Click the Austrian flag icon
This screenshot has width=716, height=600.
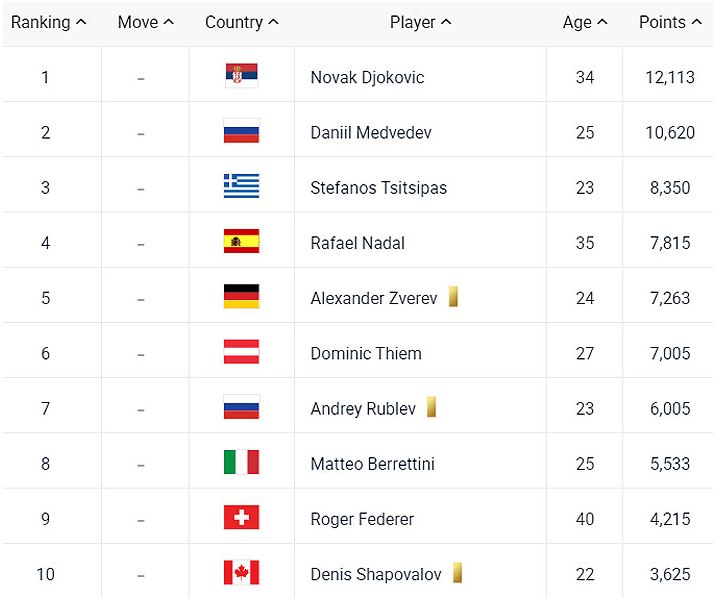coord(242,352)
